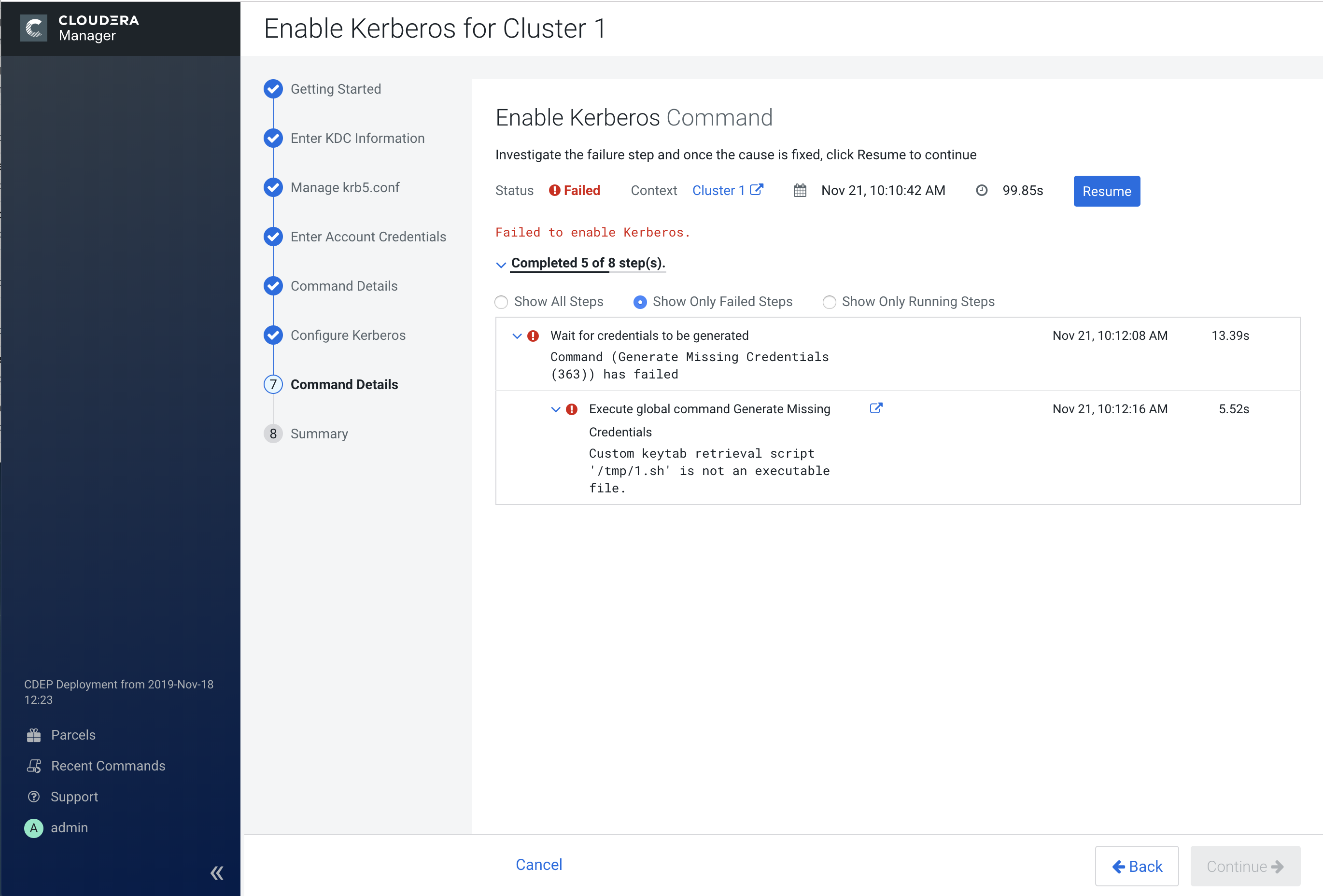Go to Configure Kerberos wizard step

[x=348, y=336]
